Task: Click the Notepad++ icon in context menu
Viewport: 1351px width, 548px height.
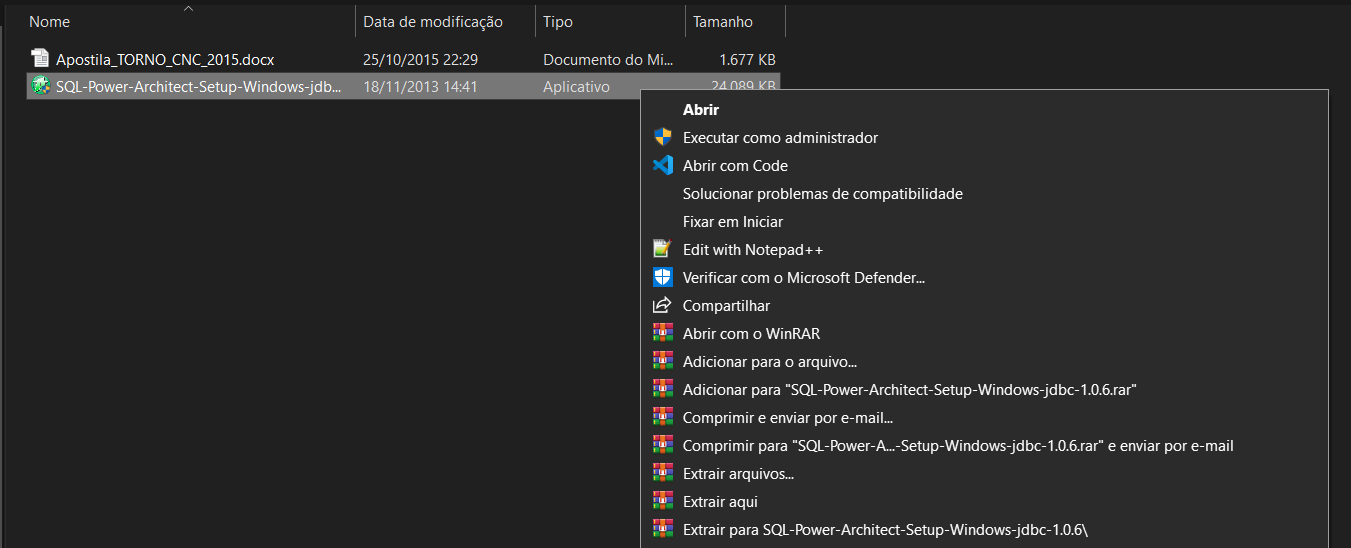Action: click(662, 249)
